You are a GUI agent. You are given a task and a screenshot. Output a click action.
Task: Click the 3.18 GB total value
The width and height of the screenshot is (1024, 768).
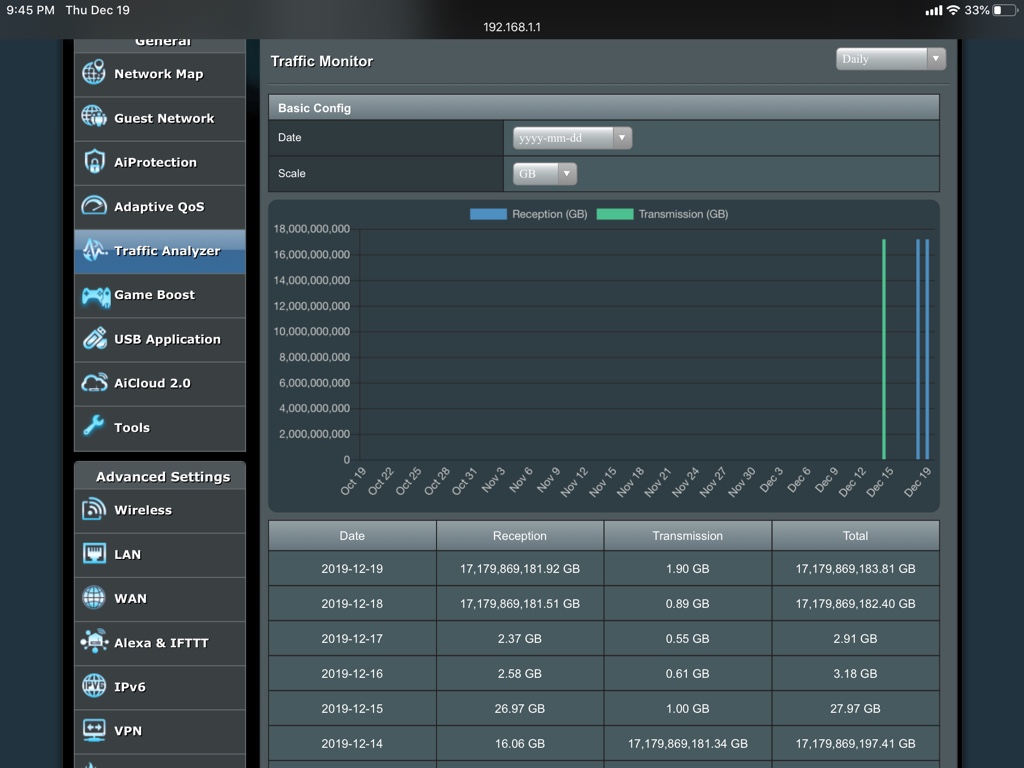click(856, 674)
